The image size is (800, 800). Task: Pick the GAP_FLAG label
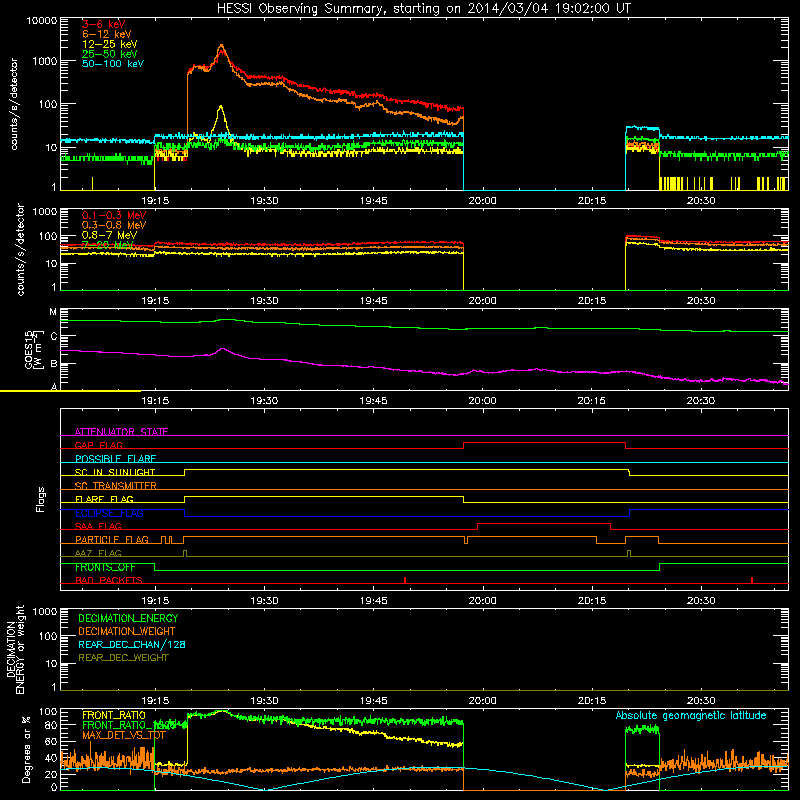98,445
